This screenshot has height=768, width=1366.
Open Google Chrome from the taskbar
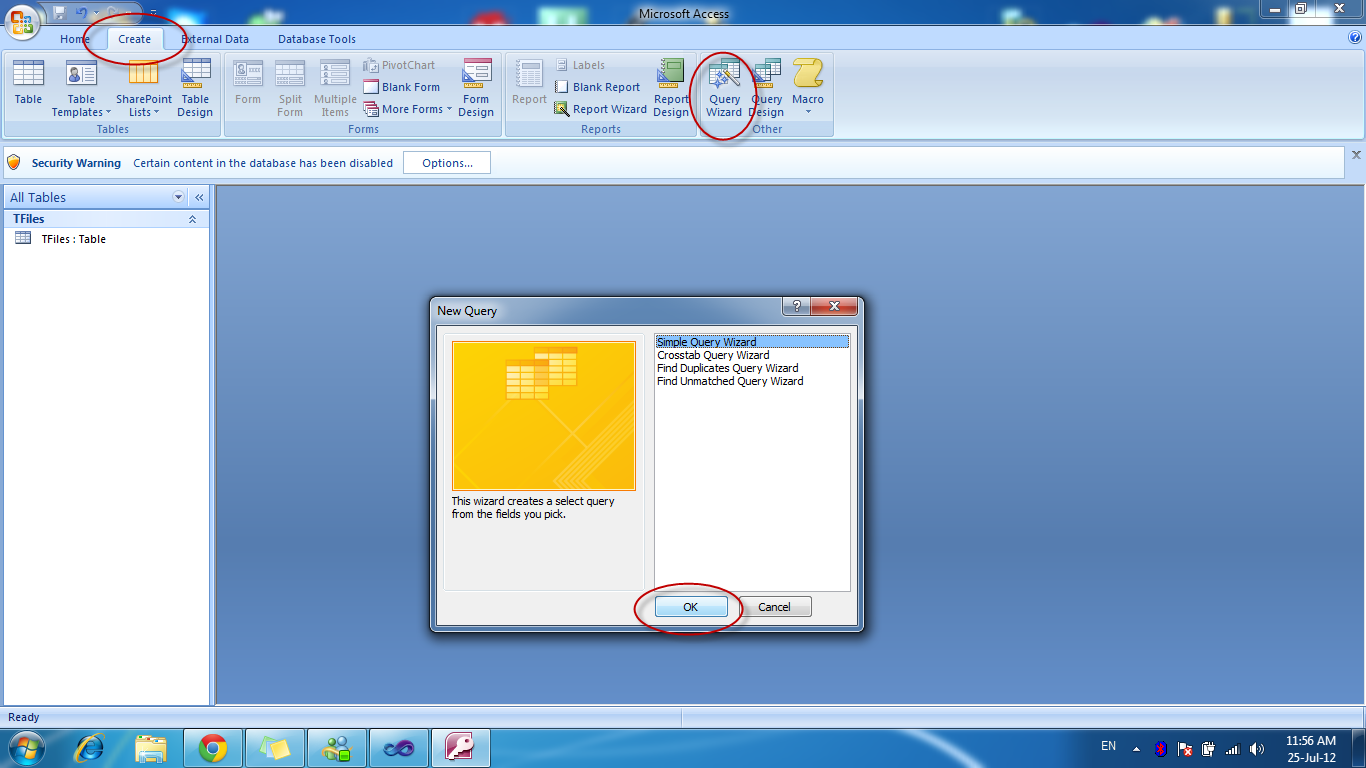[x=212, y=747]
